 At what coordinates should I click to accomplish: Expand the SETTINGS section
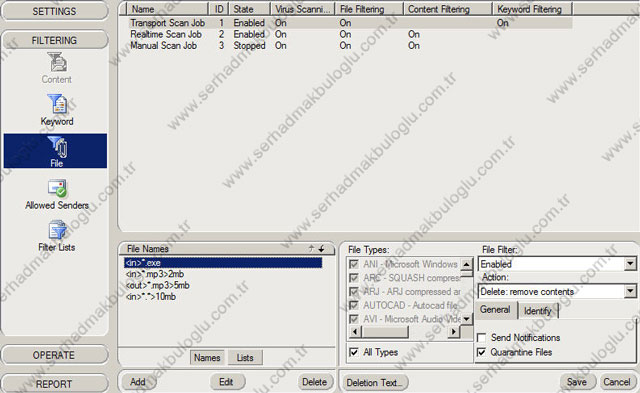[x=54, y=11]
